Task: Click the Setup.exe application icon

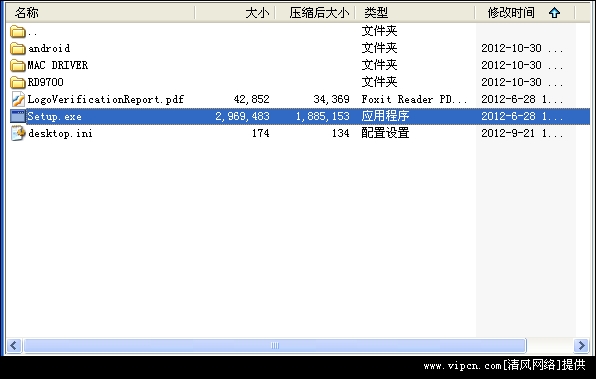Action: point(18,116)
